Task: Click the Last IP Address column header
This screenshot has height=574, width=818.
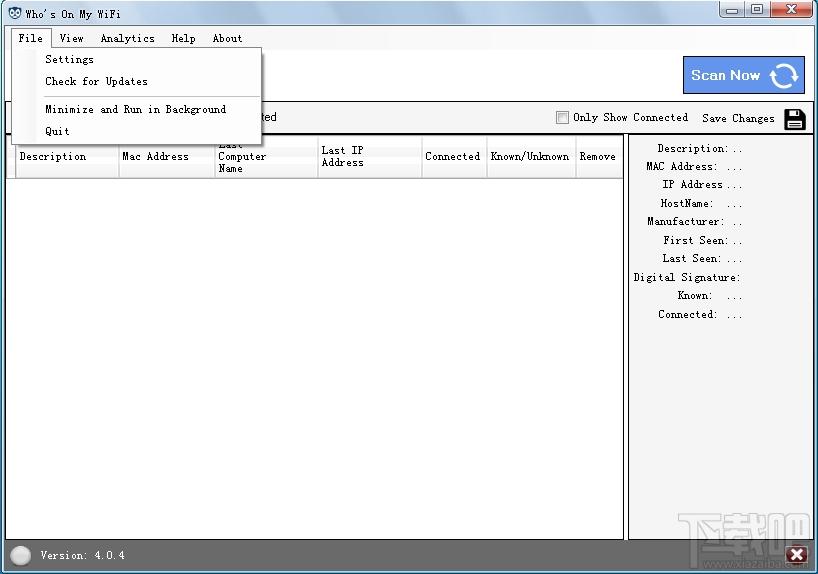Action: pyautogui.click(x=369, y=157)
